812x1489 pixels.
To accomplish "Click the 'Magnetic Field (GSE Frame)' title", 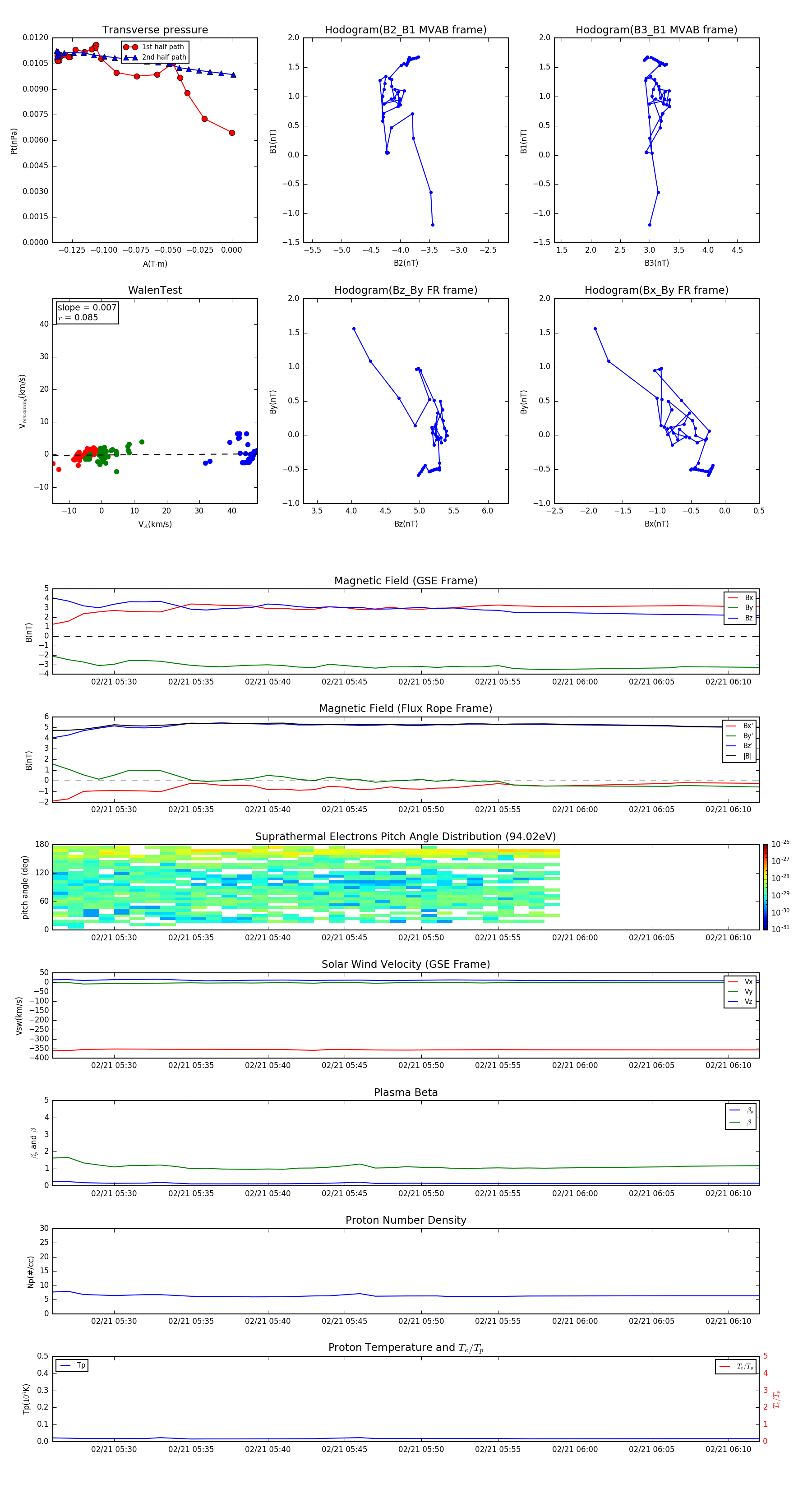I will [406, 581].
